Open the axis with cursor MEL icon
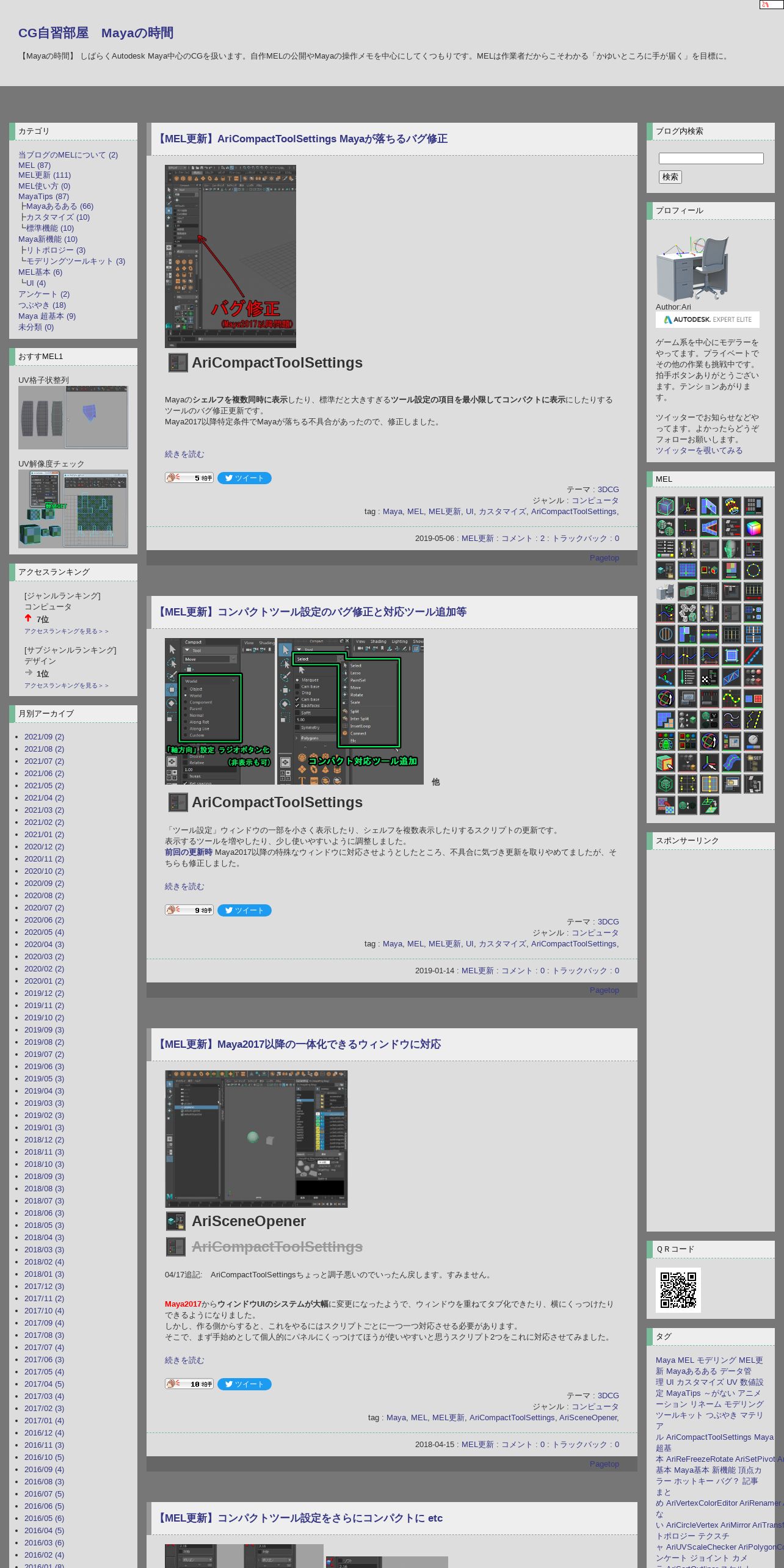This screenshot has width=784, height=1568. point(710,763)
